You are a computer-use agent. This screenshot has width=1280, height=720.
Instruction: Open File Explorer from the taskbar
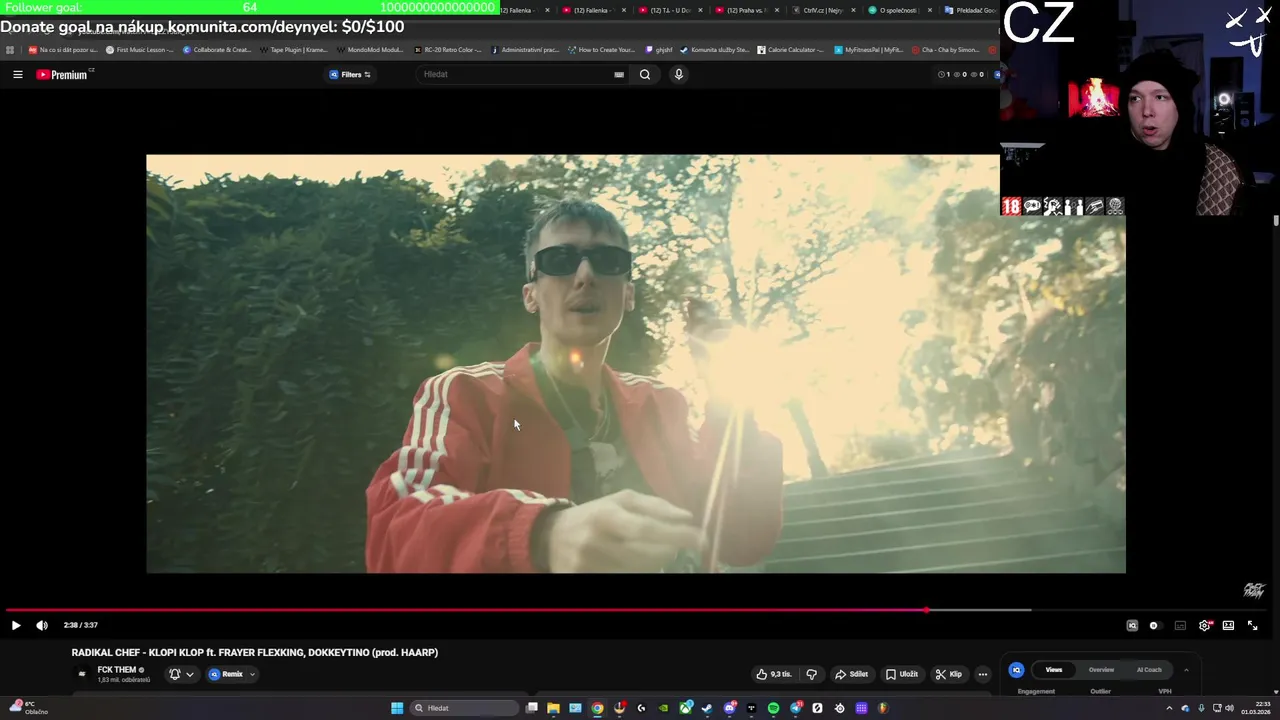click(x=553, y=708)
